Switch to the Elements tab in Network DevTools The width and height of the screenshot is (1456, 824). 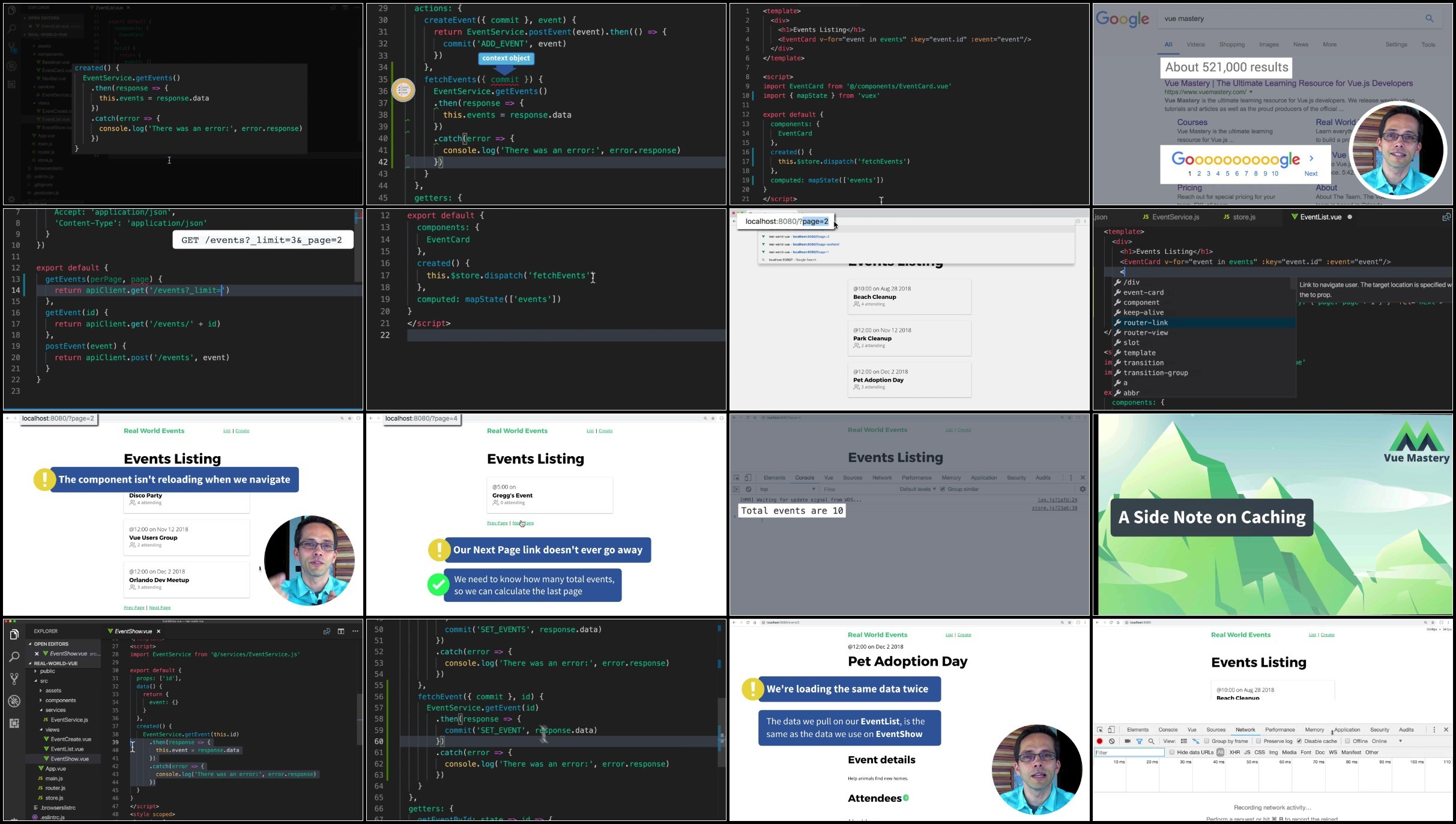tap(1138, 730)
